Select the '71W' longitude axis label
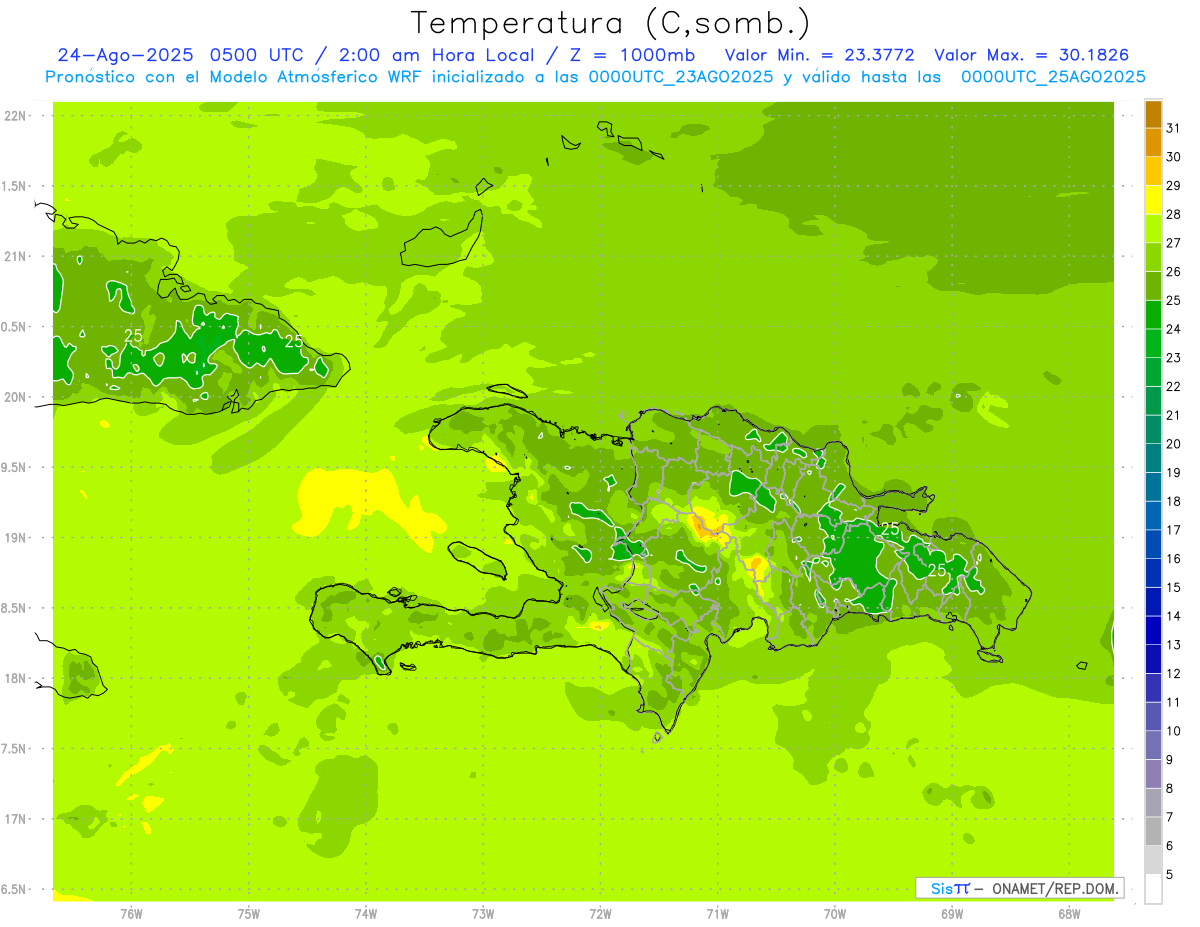Screen dimensions: 1200x927 click(x=717, y=914)
